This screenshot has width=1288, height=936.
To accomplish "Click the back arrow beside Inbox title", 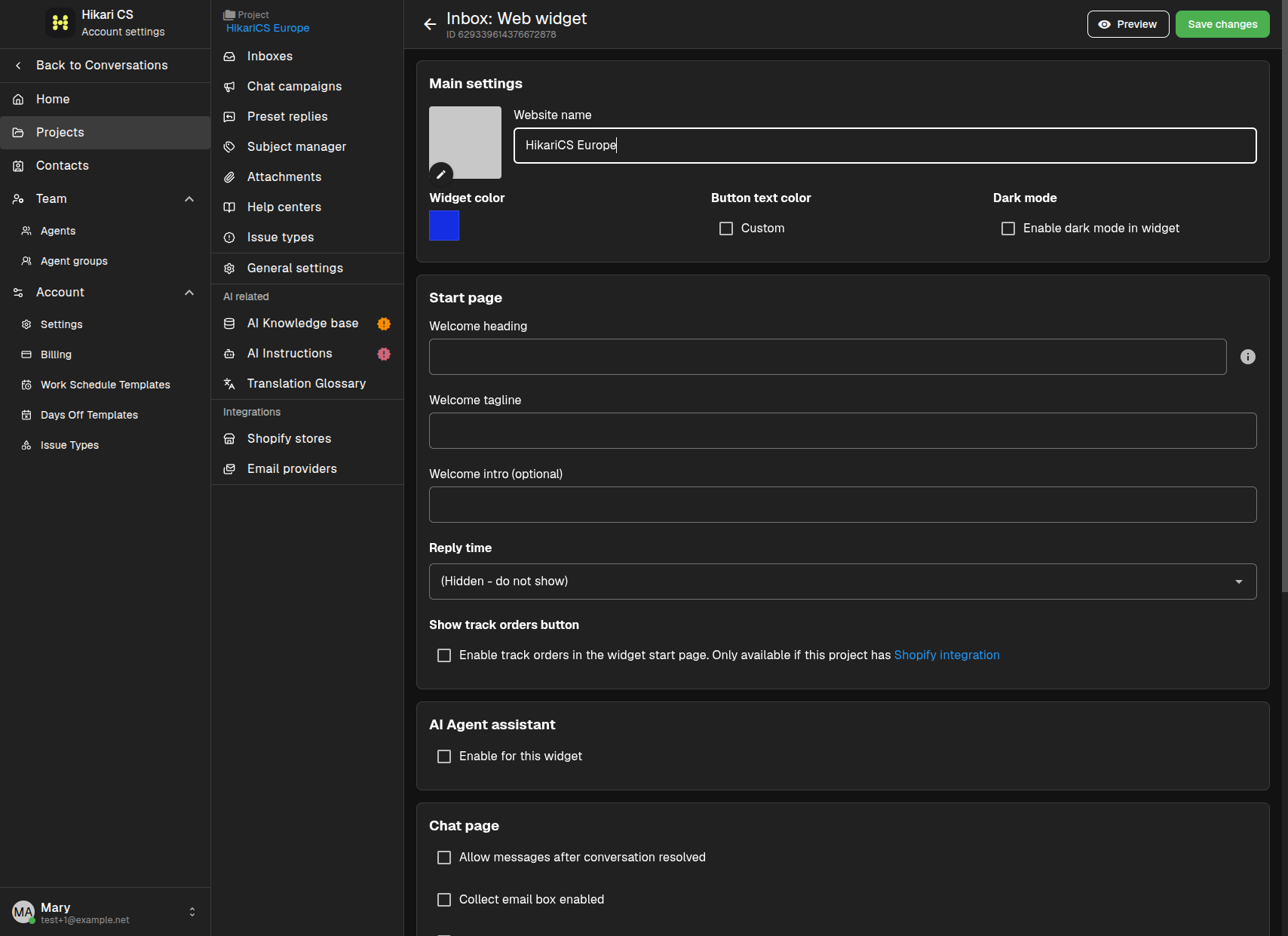I will 430,24.
